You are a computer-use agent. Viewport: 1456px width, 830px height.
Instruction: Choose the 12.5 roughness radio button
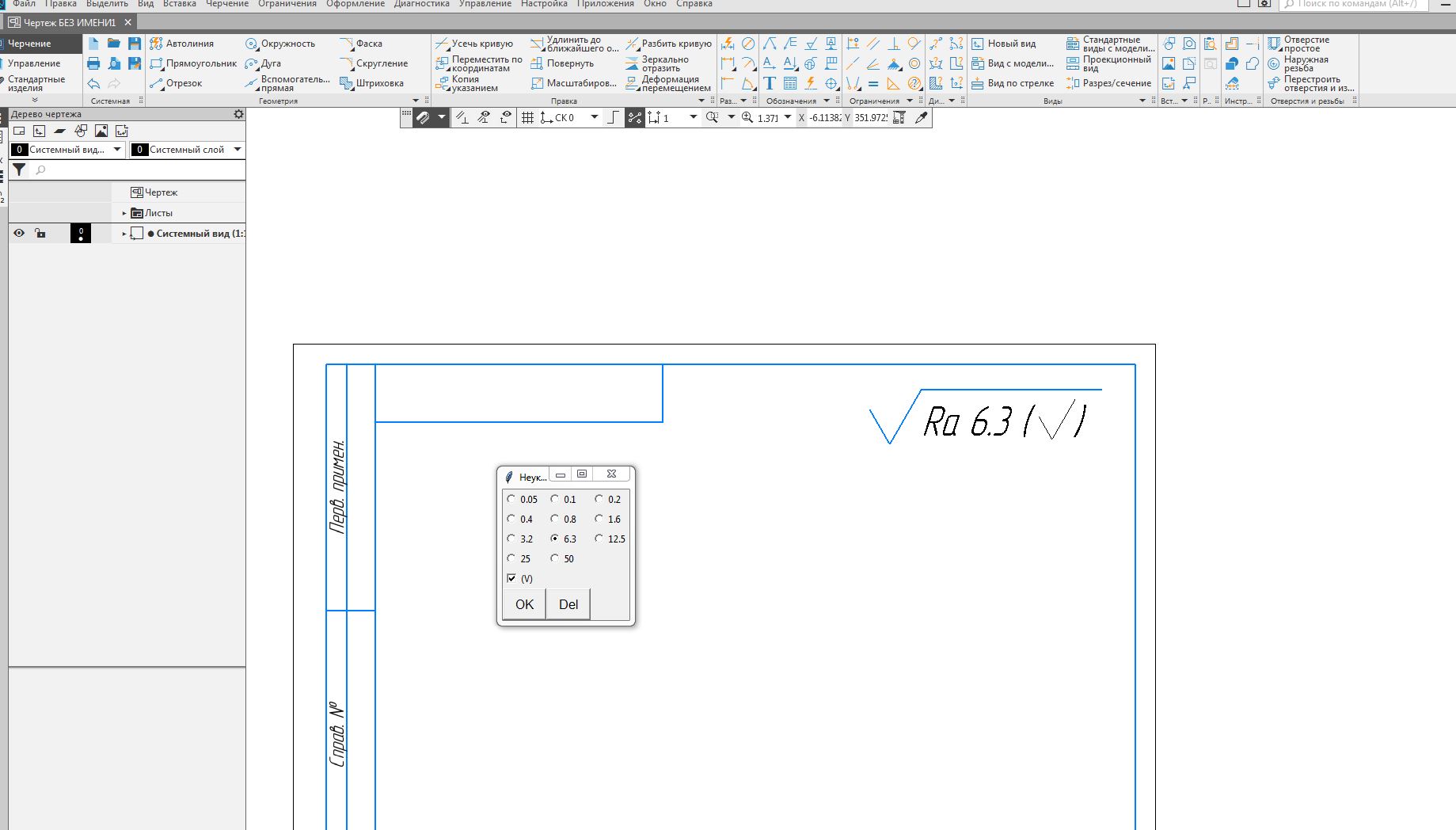(x=599, y=539)
